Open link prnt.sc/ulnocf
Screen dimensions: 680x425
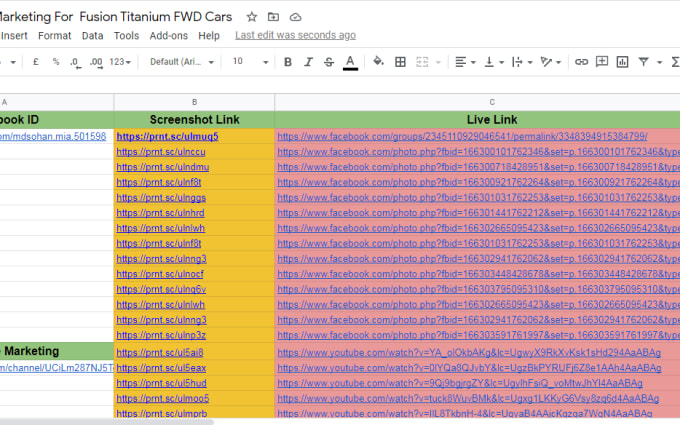(x=160, y=274)
